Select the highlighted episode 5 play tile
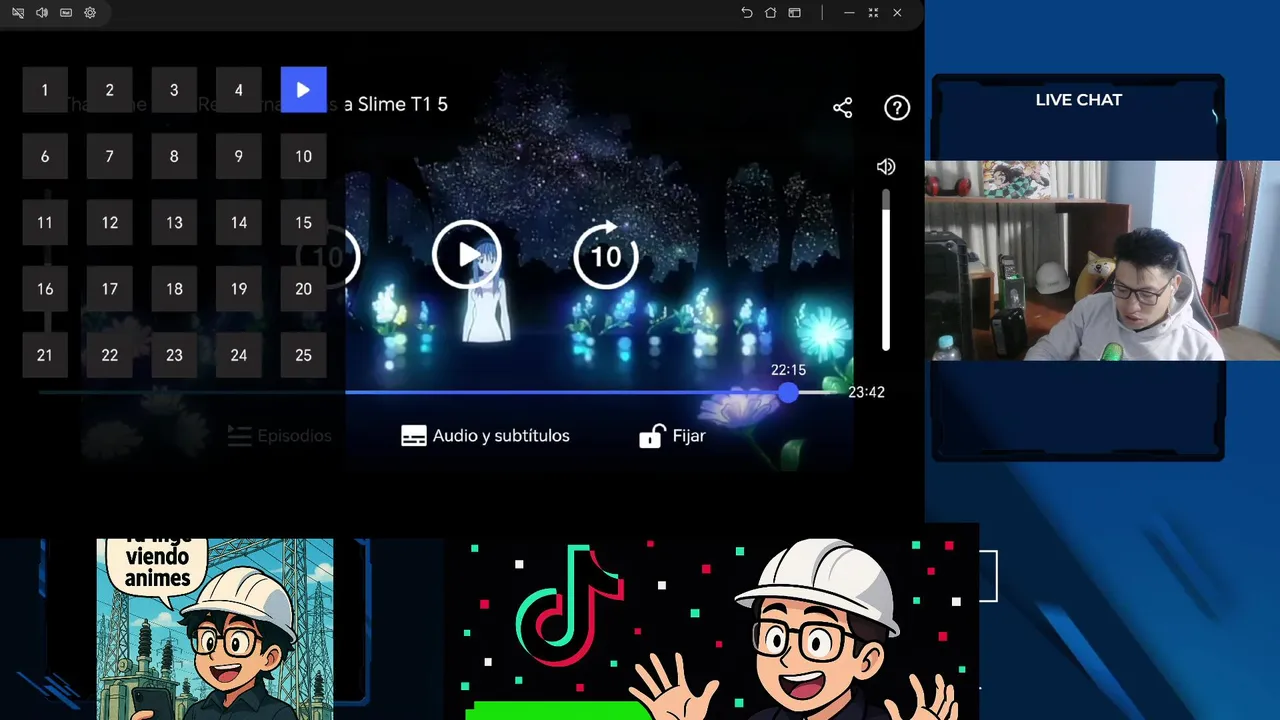The height and width of the screenshot is (720, 1280). click(303, 90)
